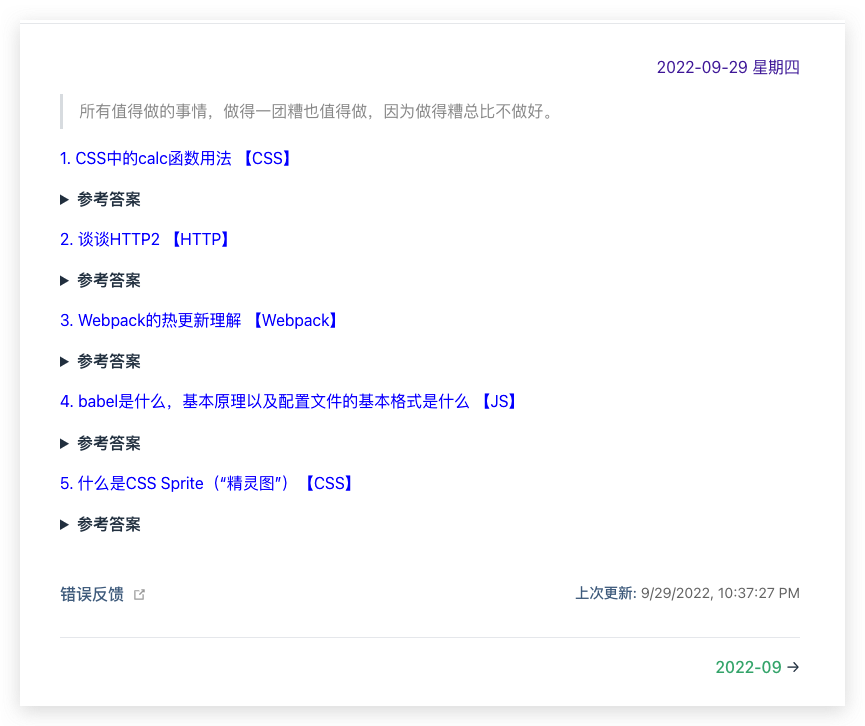Open the 2022-09-29 星期四 date heading link

[x=727, y=68]
